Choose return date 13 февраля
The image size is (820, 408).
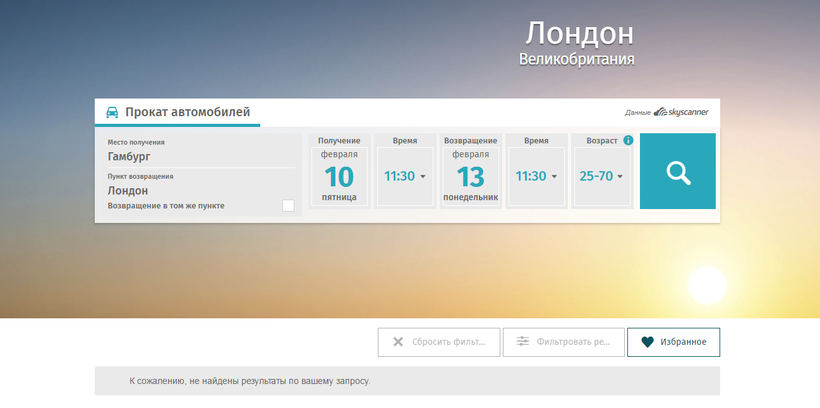[x=470, y=177]
